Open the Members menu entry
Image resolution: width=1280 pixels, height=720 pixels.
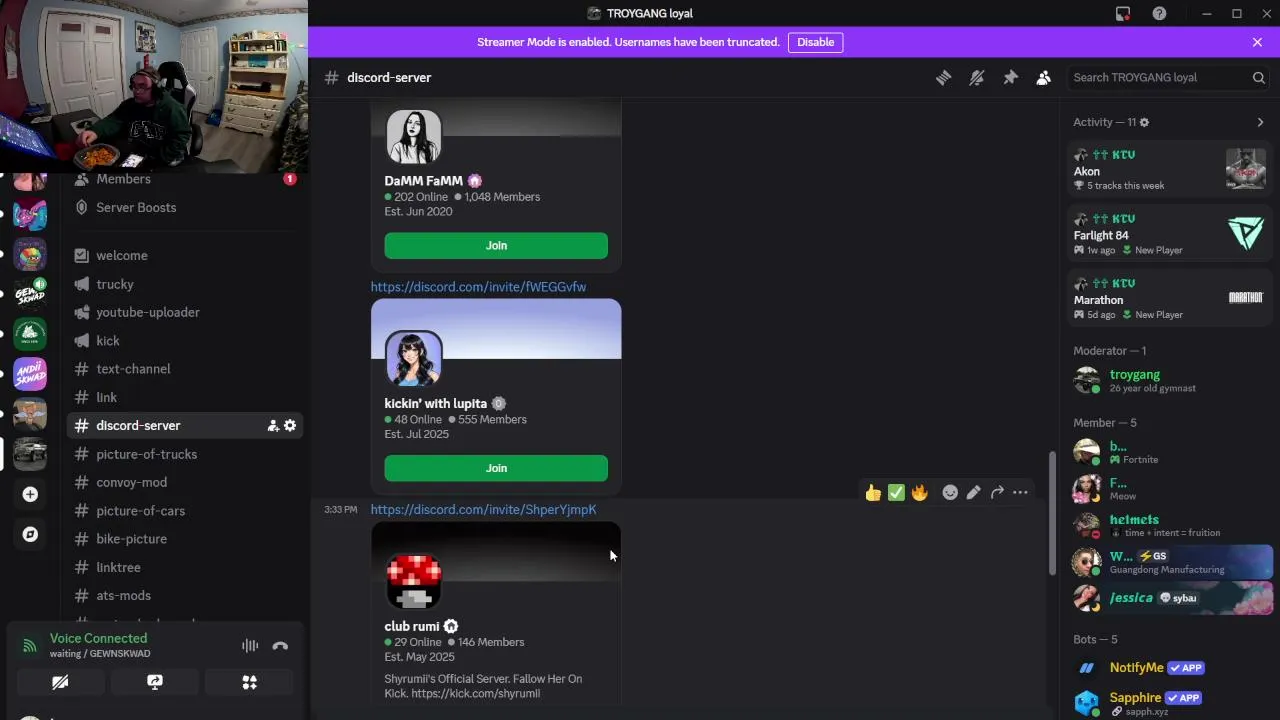[185, 179]
